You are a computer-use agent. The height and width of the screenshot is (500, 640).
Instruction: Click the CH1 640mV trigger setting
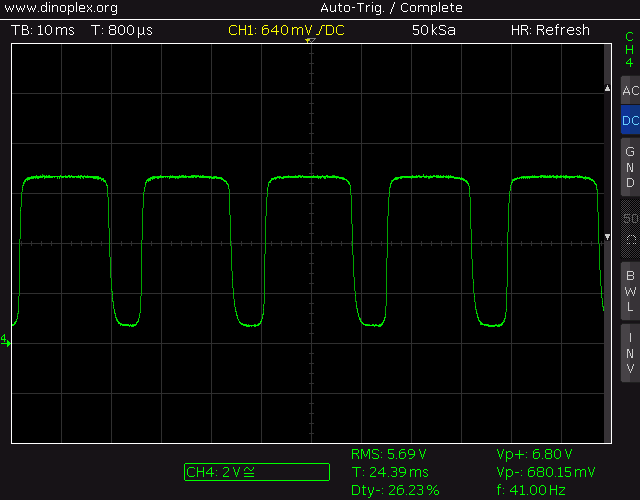tap(286, 30)
